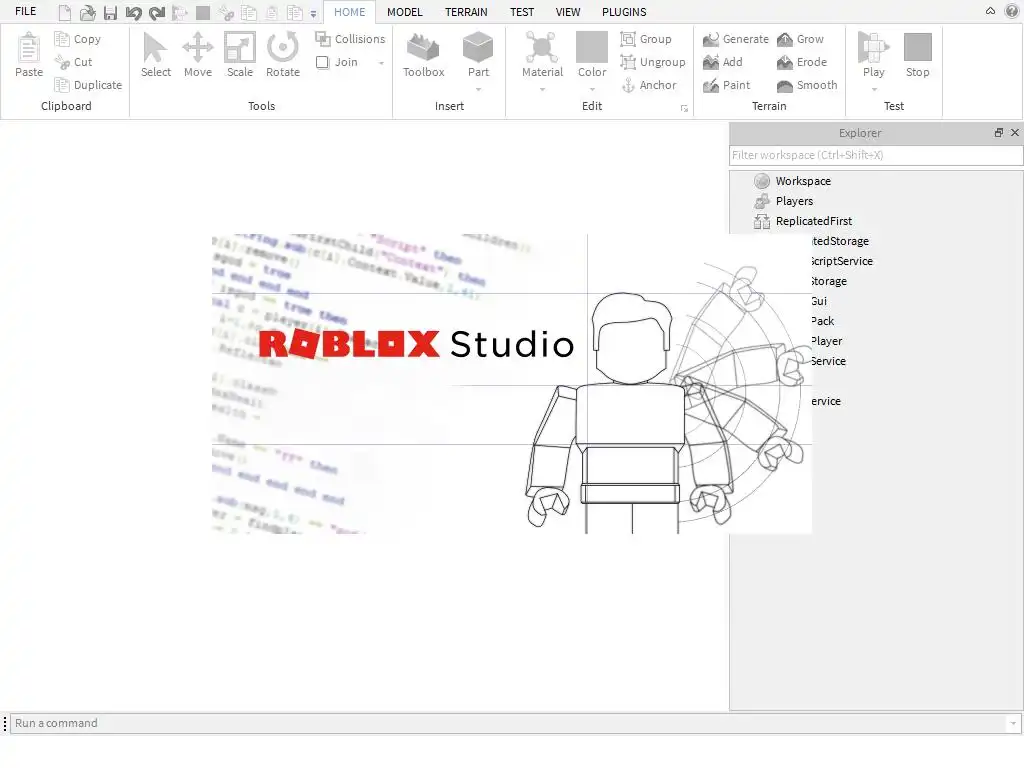Activate the Scale tool
This screenshot has height=768, width=1024.
[240, 56]
